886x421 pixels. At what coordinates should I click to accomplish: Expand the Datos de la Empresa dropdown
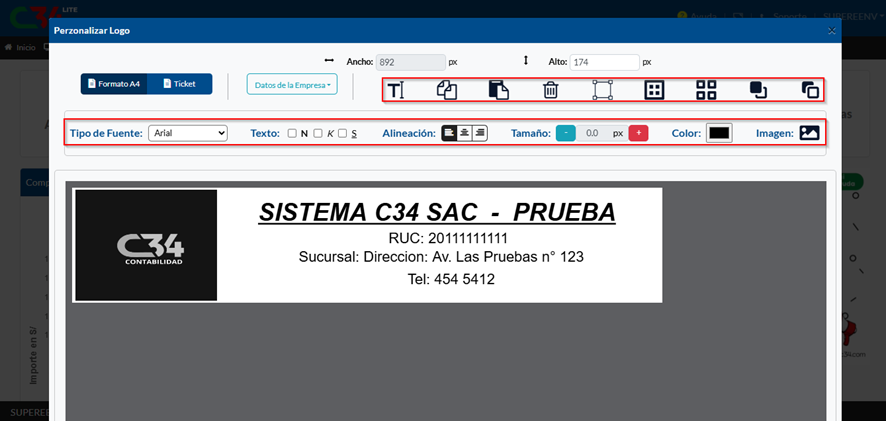tap(292, 85)
